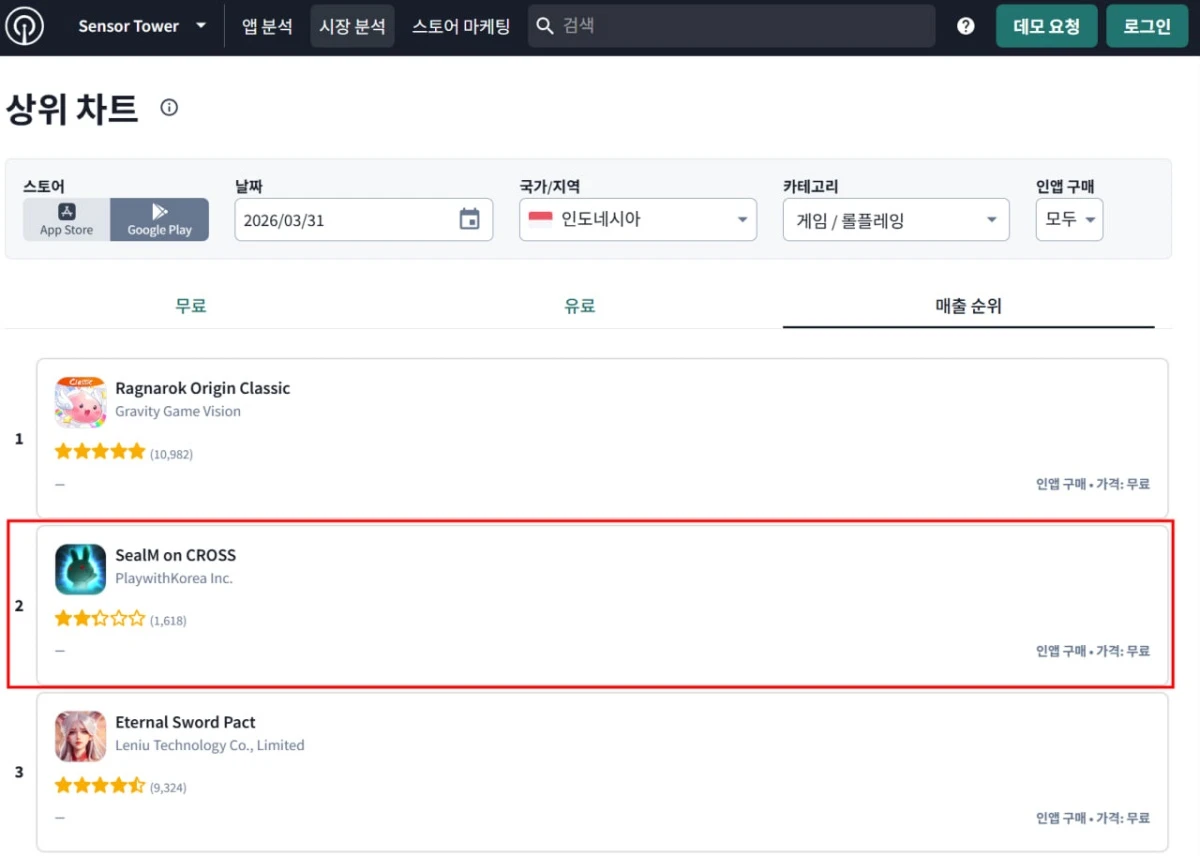Image resolution: width=1200 pixels, height=856 pixels.
Task: Click the info icon beside 상위 차트
Action: [169, 108]
